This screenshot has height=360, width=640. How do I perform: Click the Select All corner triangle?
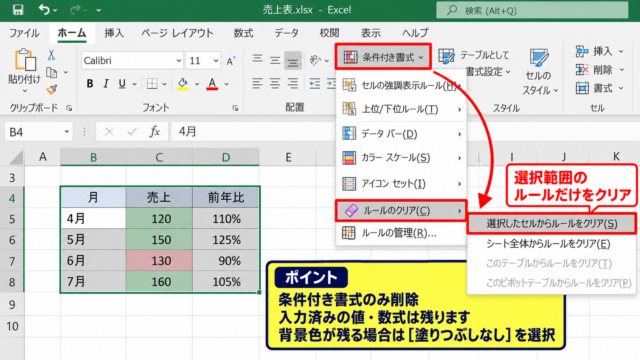16,157
